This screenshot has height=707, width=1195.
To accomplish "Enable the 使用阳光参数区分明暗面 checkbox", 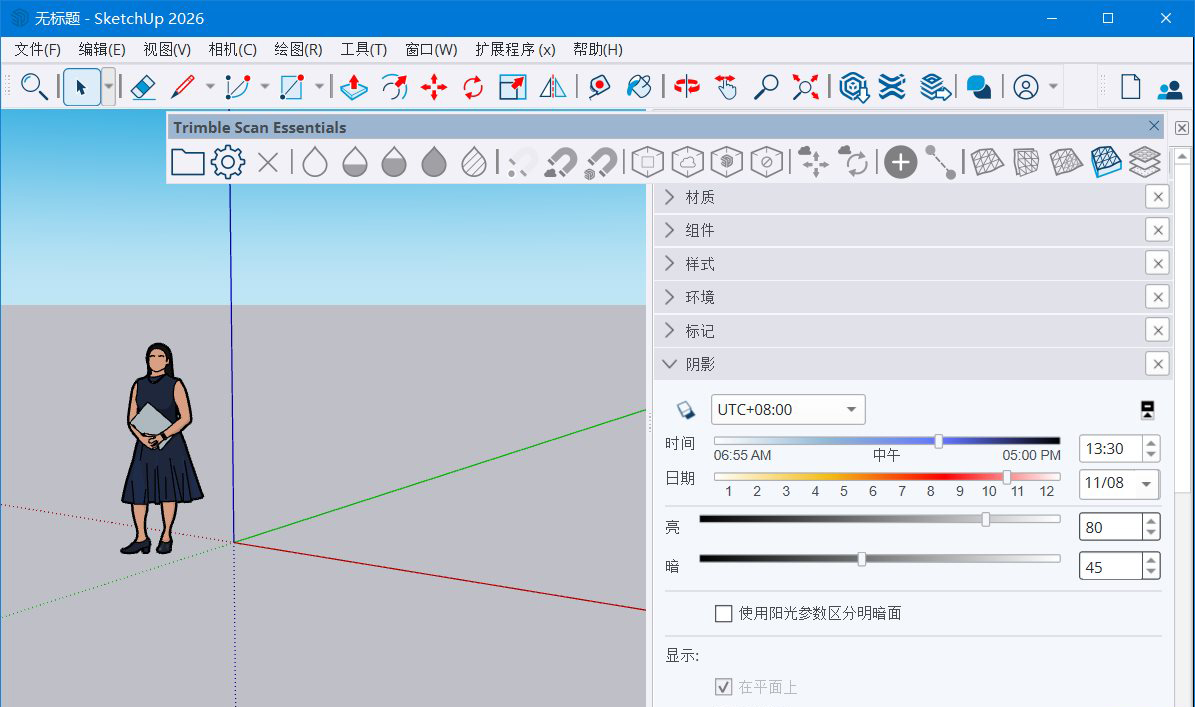I will click(724, 613).
